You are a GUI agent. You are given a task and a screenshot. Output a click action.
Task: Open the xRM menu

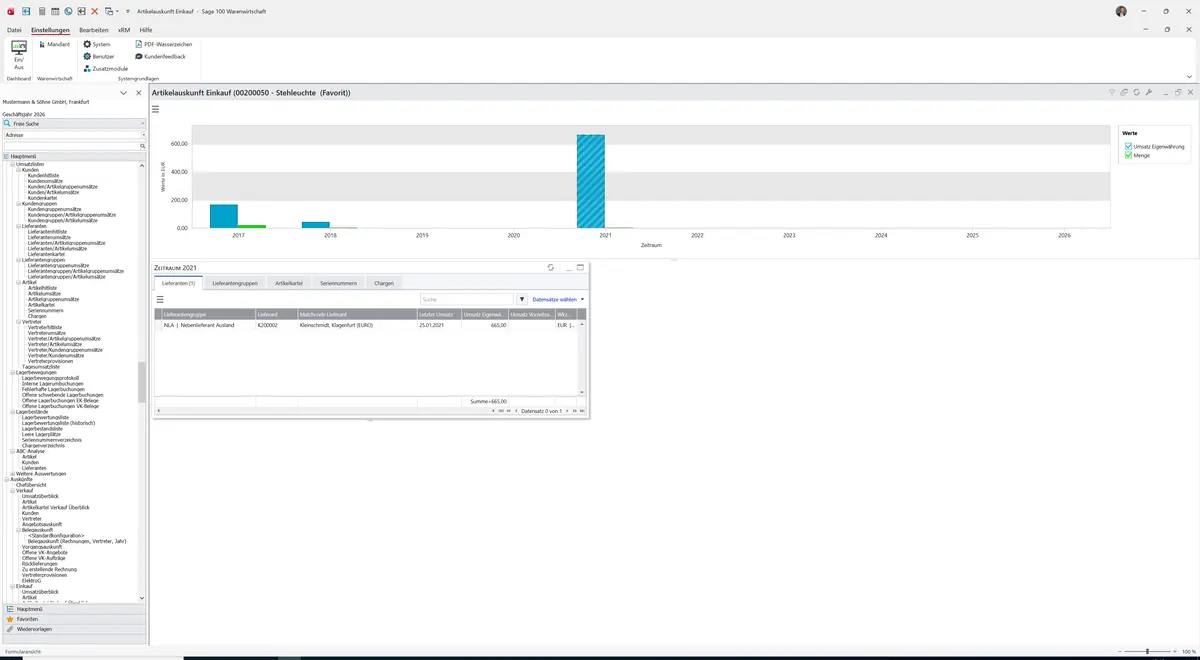coord(124,30)
